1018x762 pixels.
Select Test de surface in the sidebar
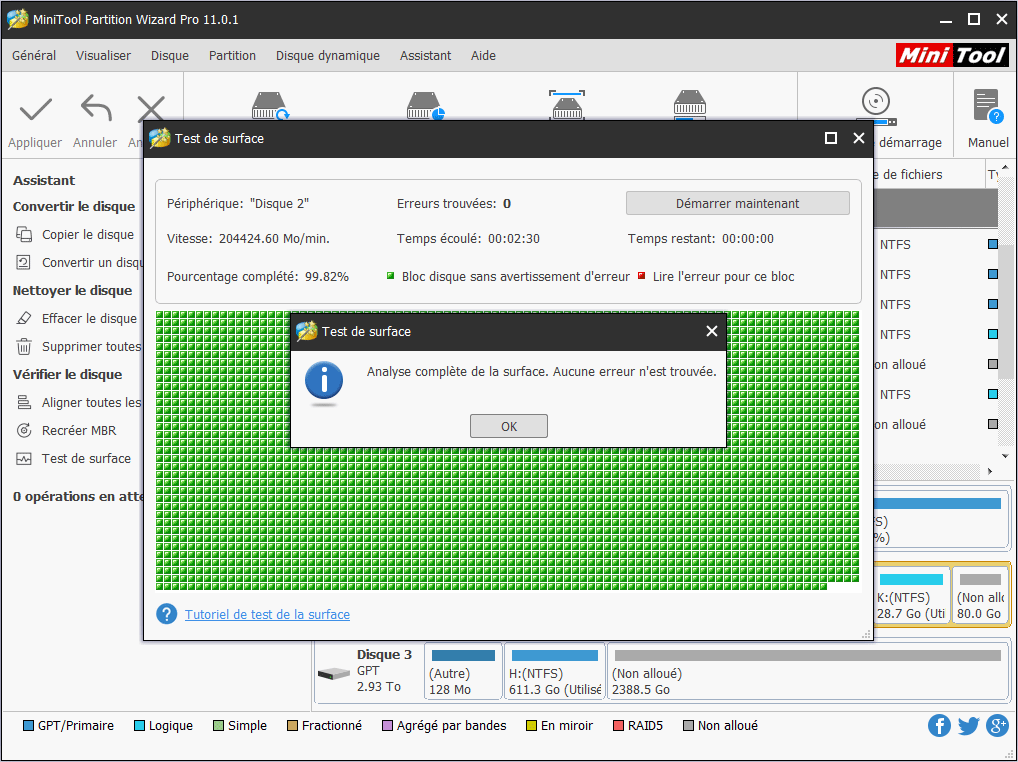coord(73,458)
